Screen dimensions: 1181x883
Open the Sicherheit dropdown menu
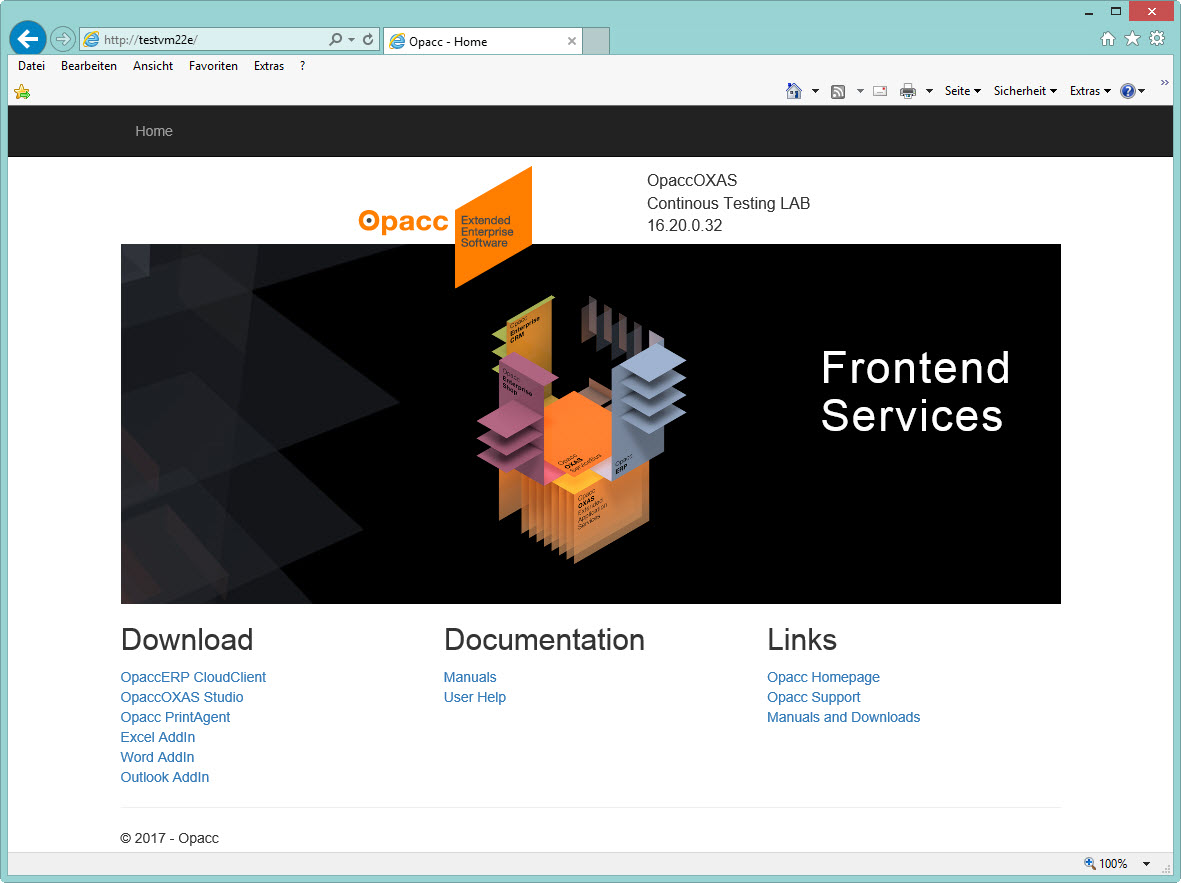[x=1025, y=91]
